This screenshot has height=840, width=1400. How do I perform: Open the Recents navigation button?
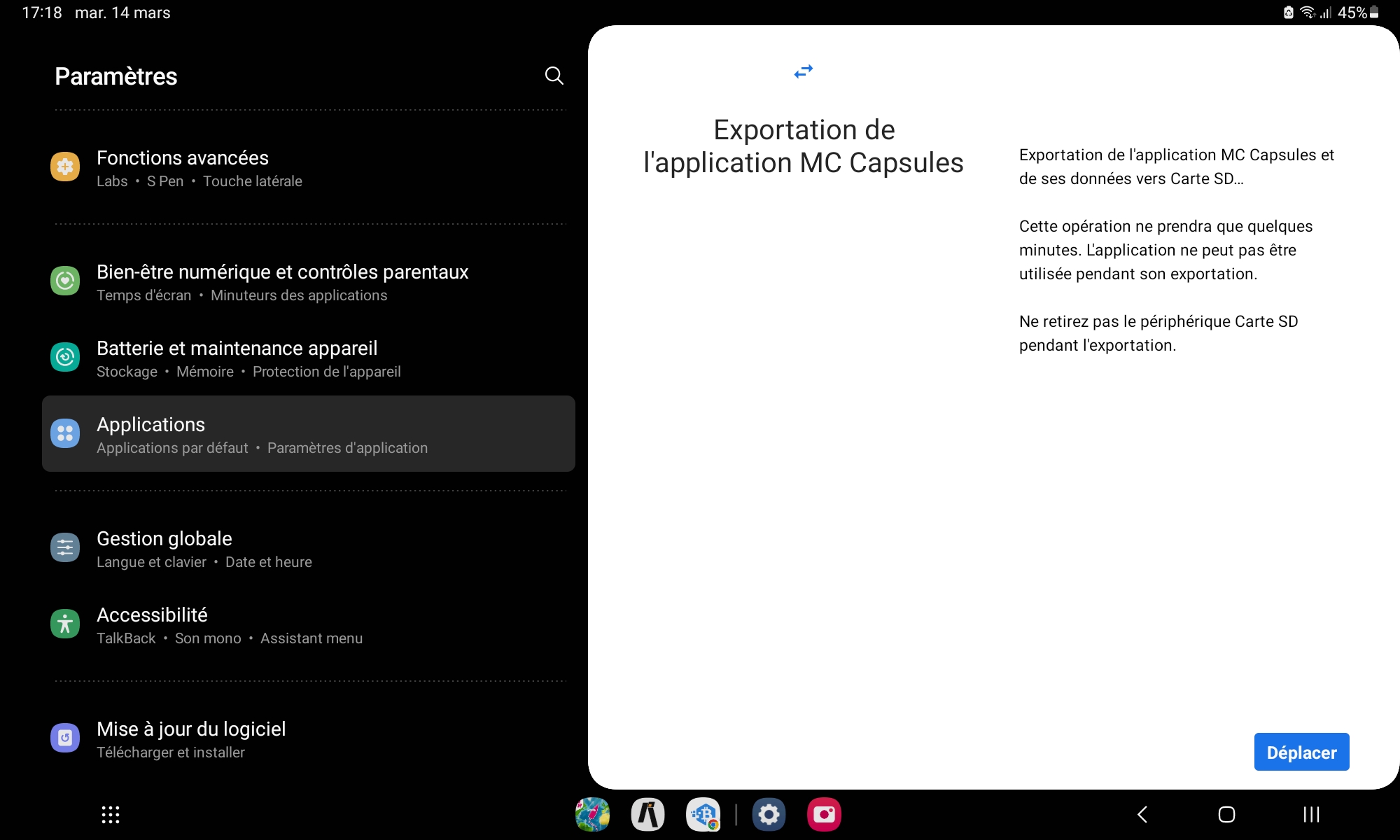coord(1311,814)
